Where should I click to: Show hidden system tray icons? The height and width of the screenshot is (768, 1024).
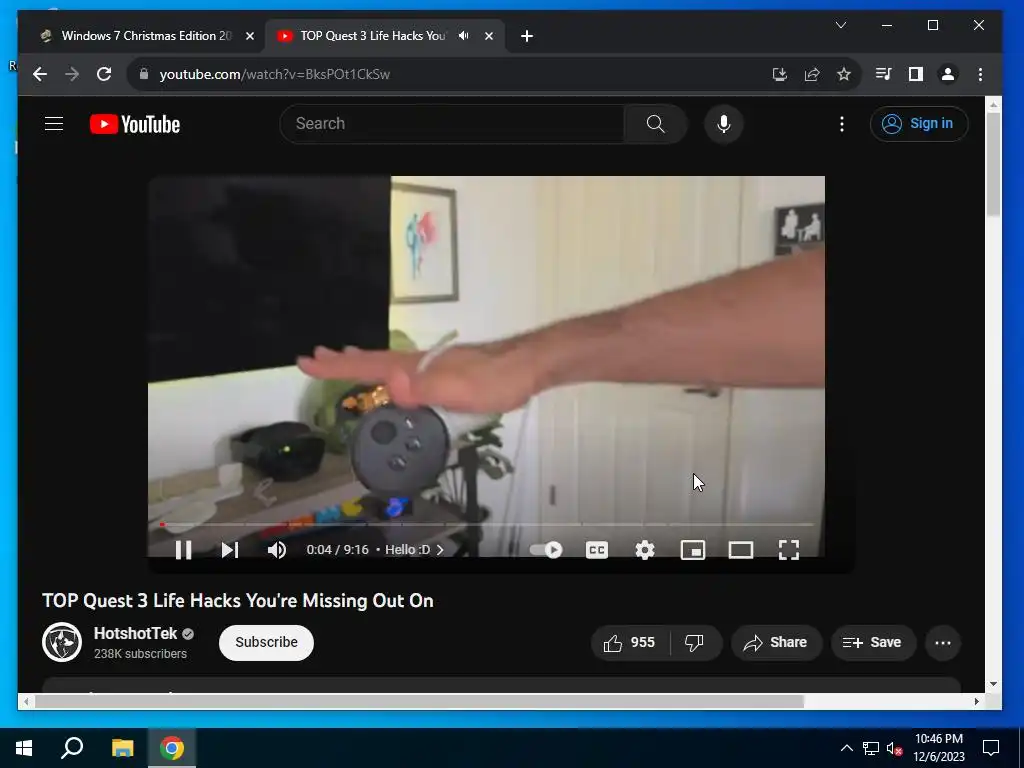(x=846, y=748)
